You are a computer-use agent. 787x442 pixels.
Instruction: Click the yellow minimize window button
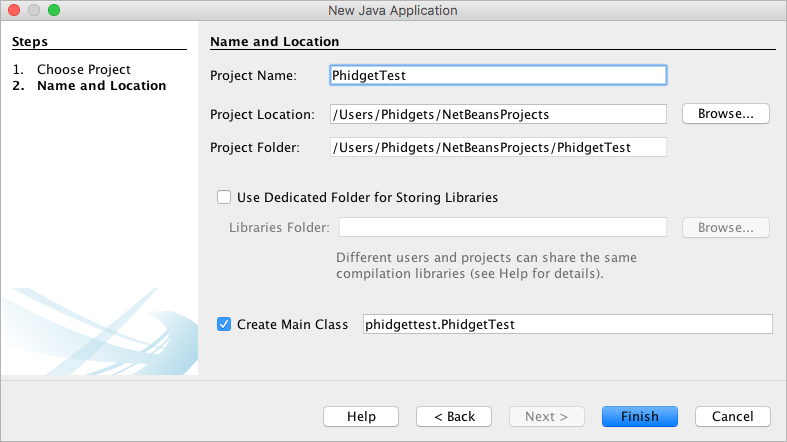pyautogui.click(x=34, y=10)
